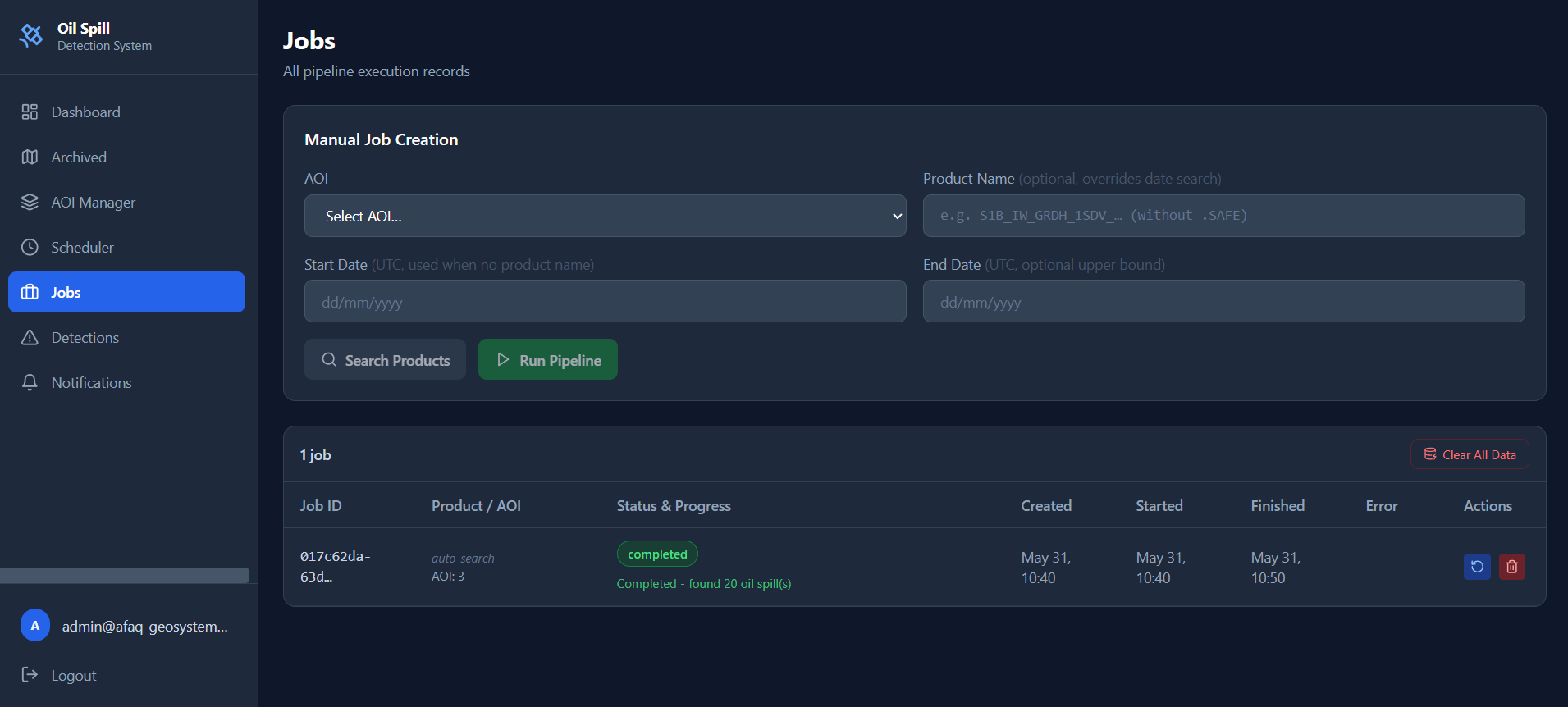Click the Clear All Data button
The height and width of the screenshot is (707, 1568).
[1470, 454]
